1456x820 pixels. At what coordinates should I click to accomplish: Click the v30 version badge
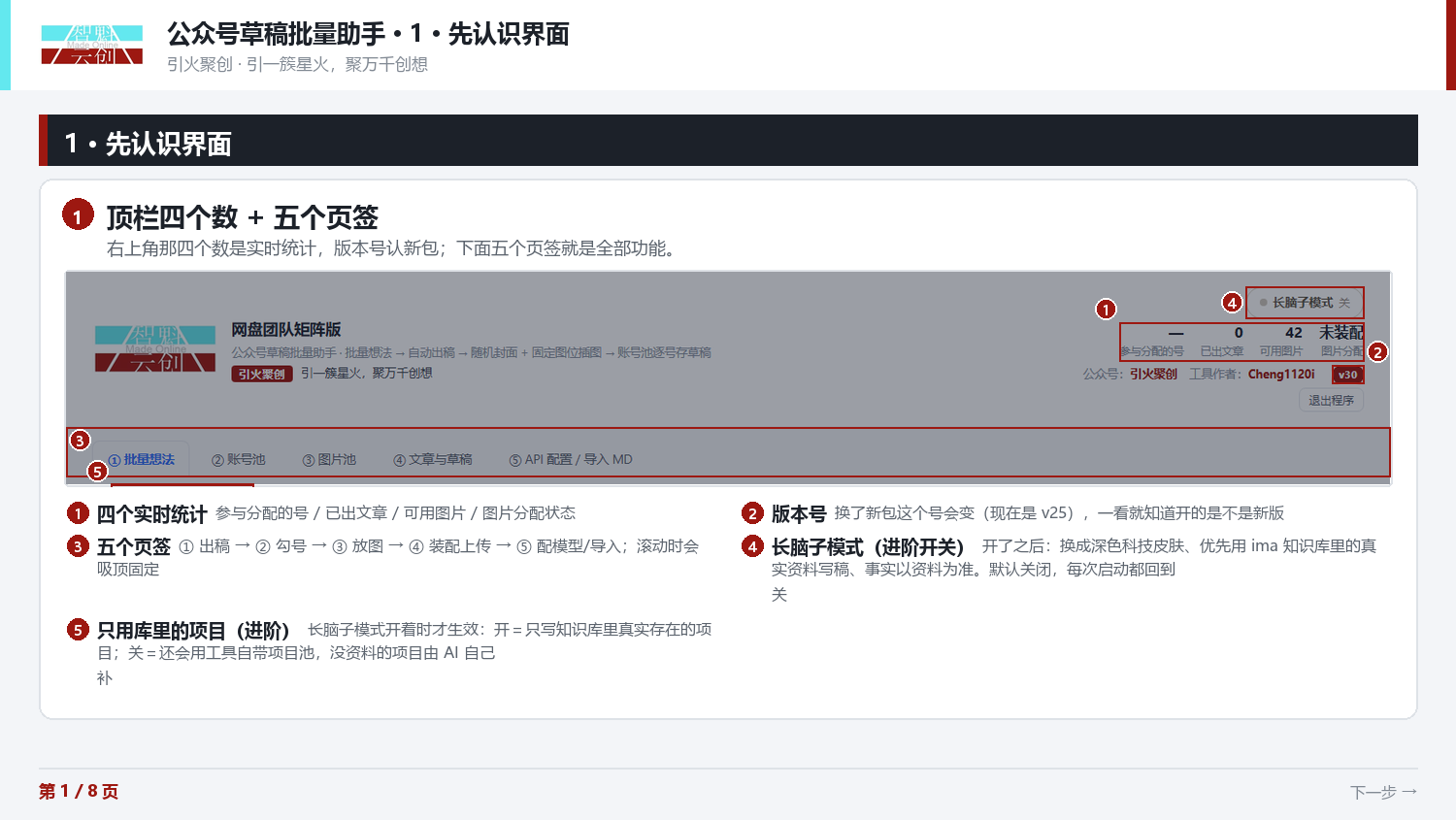pyautogui.click(x=1347, y=375)
